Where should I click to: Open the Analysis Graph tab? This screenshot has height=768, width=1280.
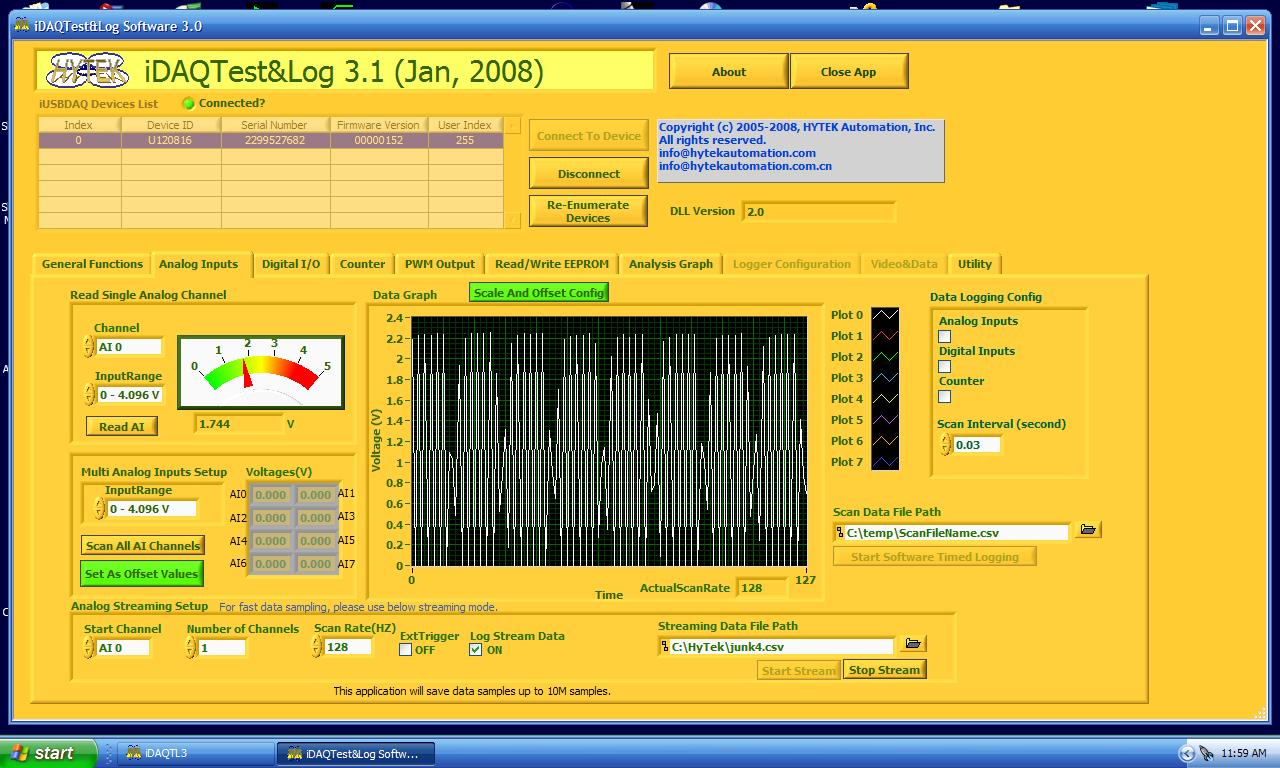671,264
